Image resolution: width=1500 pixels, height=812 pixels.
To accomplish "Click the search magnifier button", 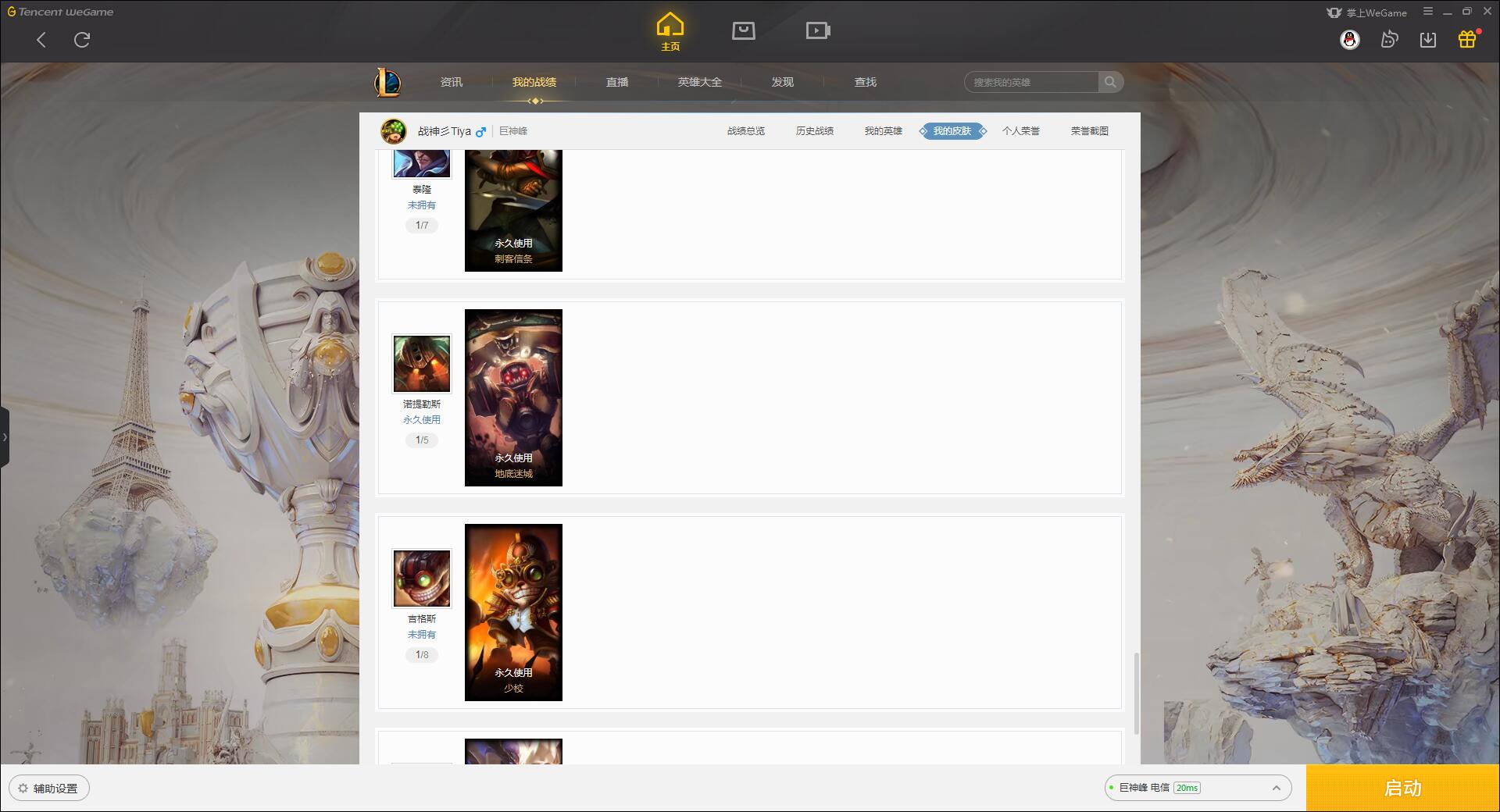I will (1110, 82).
